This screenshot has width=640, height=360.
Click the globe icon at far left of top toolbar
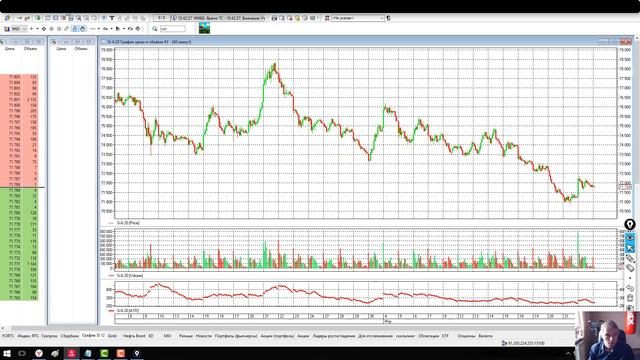coord(7,18)
